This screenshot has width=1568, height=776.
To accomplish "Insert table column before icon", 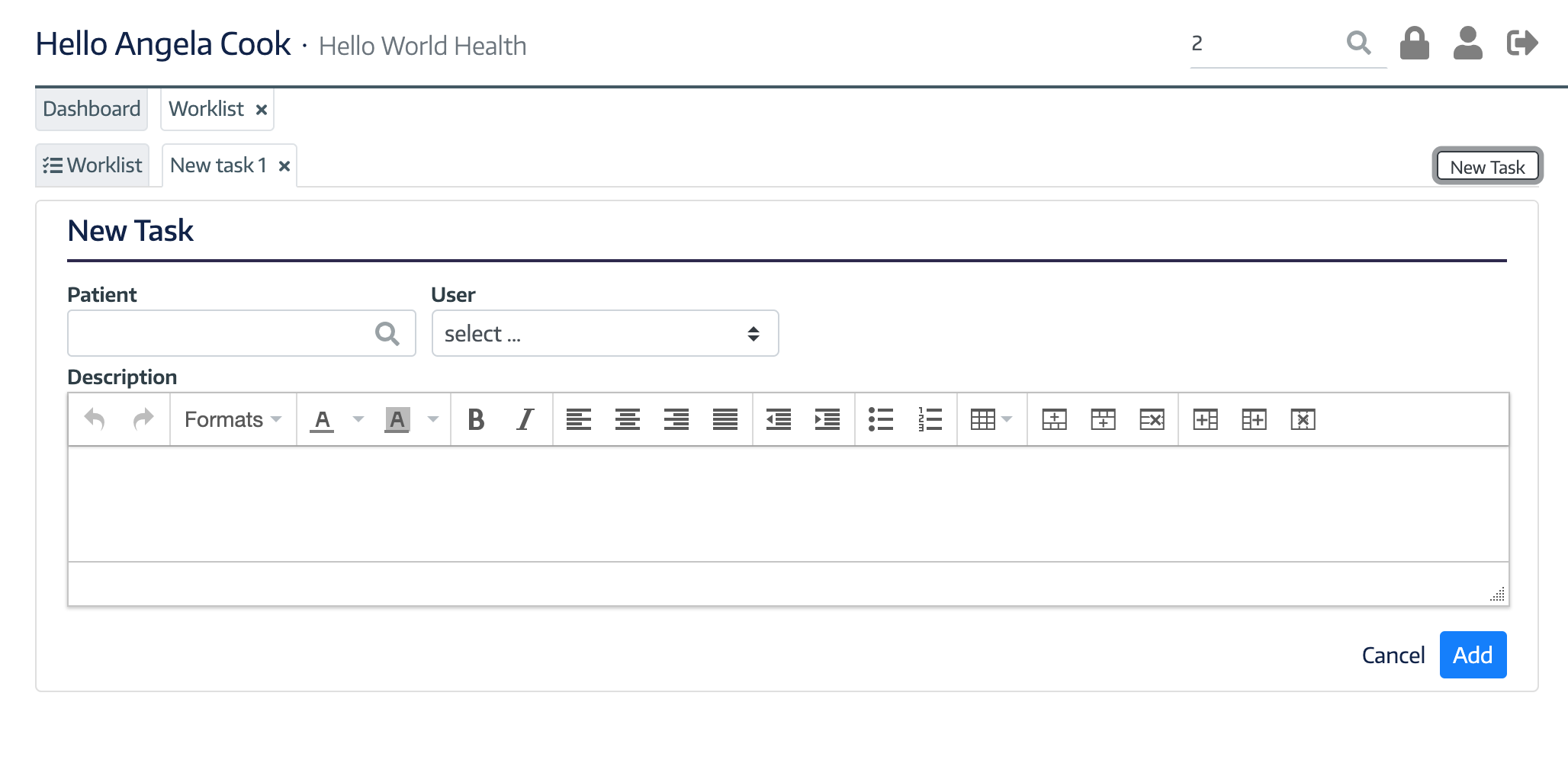I will point(1205,419).
